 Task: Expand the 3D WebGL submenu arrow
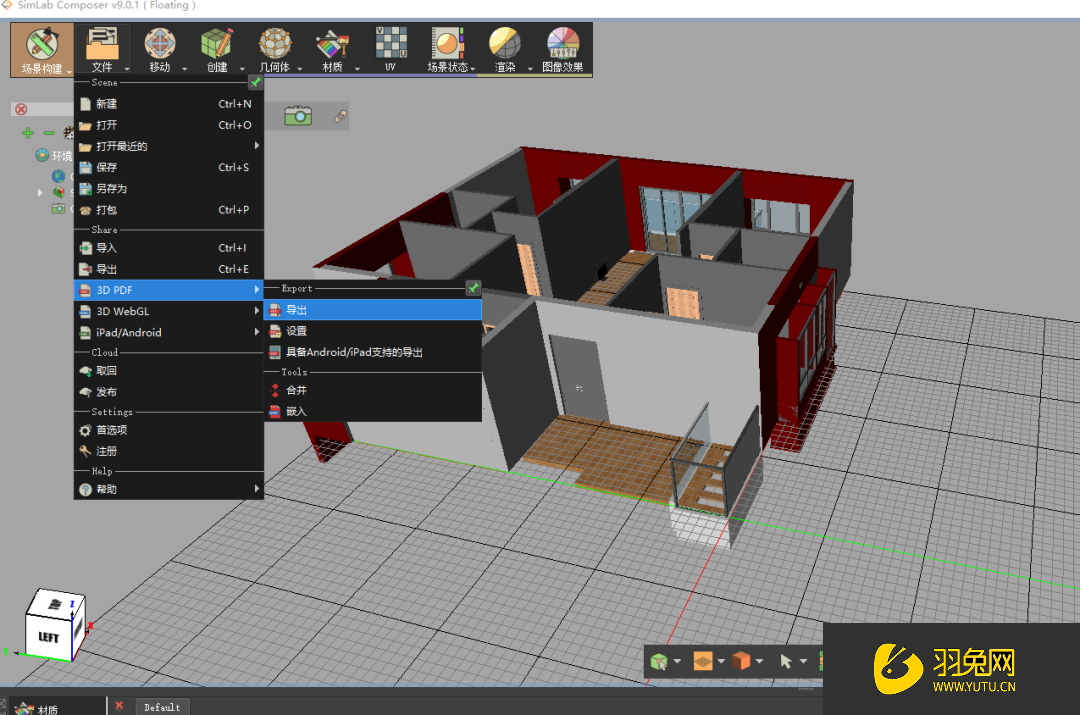(x=258, y=311)
